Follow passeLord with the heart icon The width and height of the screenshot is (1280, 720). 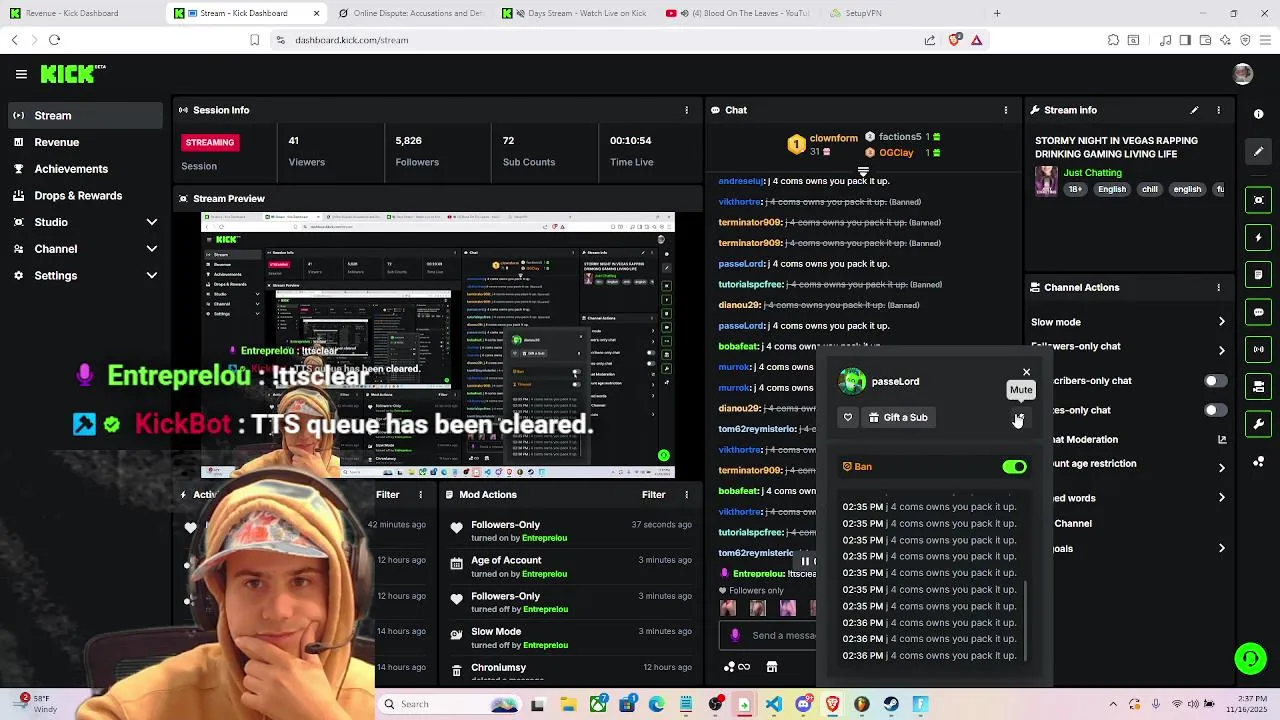tap(848, 417)
